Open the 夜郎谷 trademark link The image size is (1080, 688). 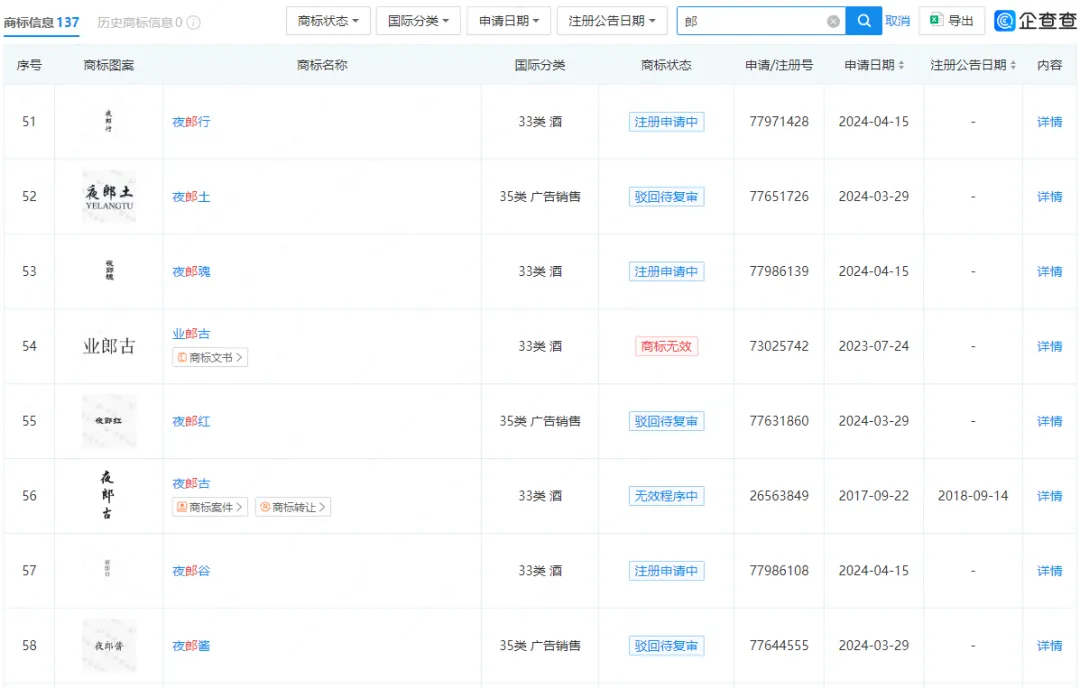(191, 571)
